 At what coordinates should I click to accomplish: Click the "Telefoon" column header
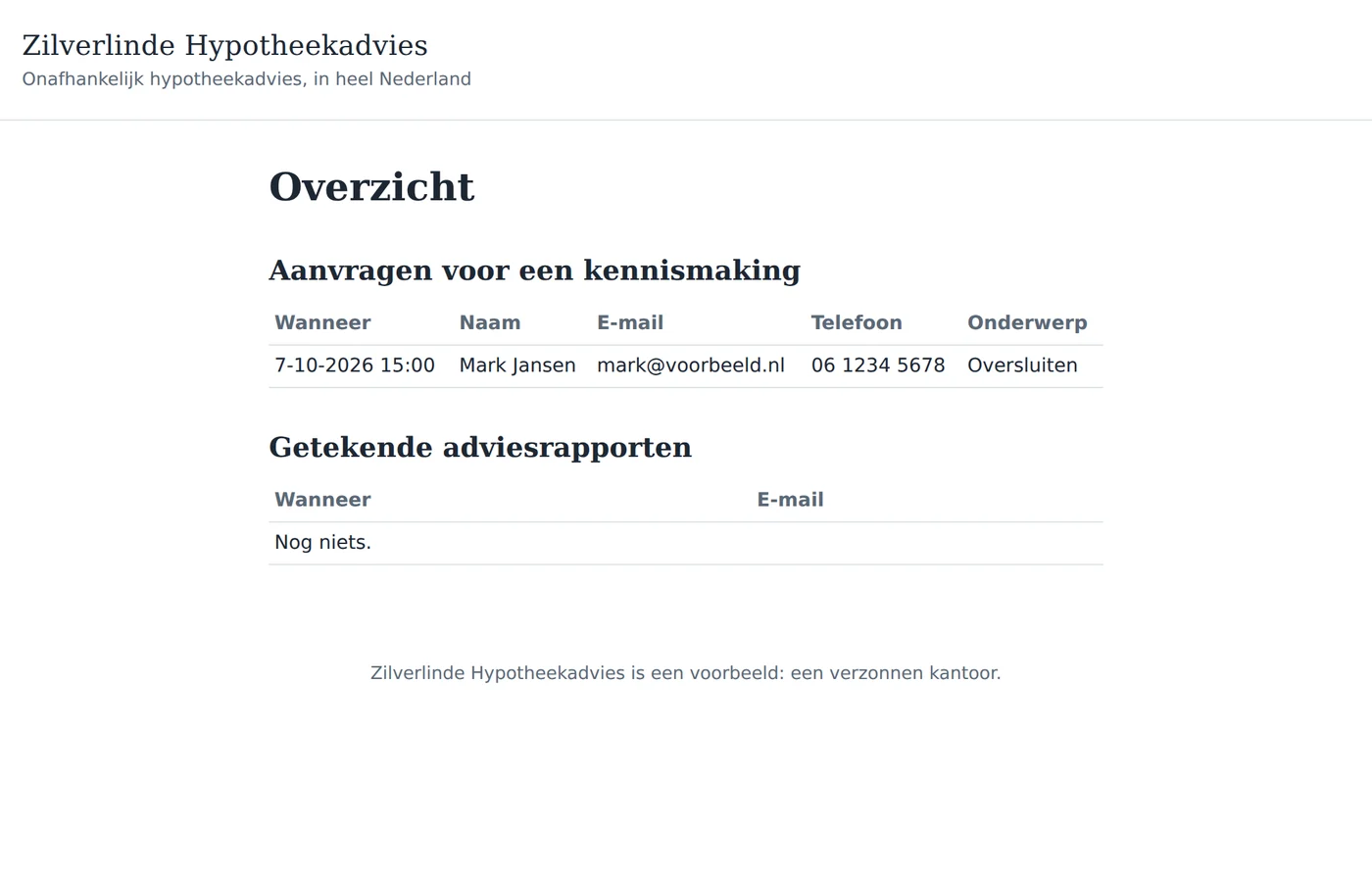click(x=857, y=323)
